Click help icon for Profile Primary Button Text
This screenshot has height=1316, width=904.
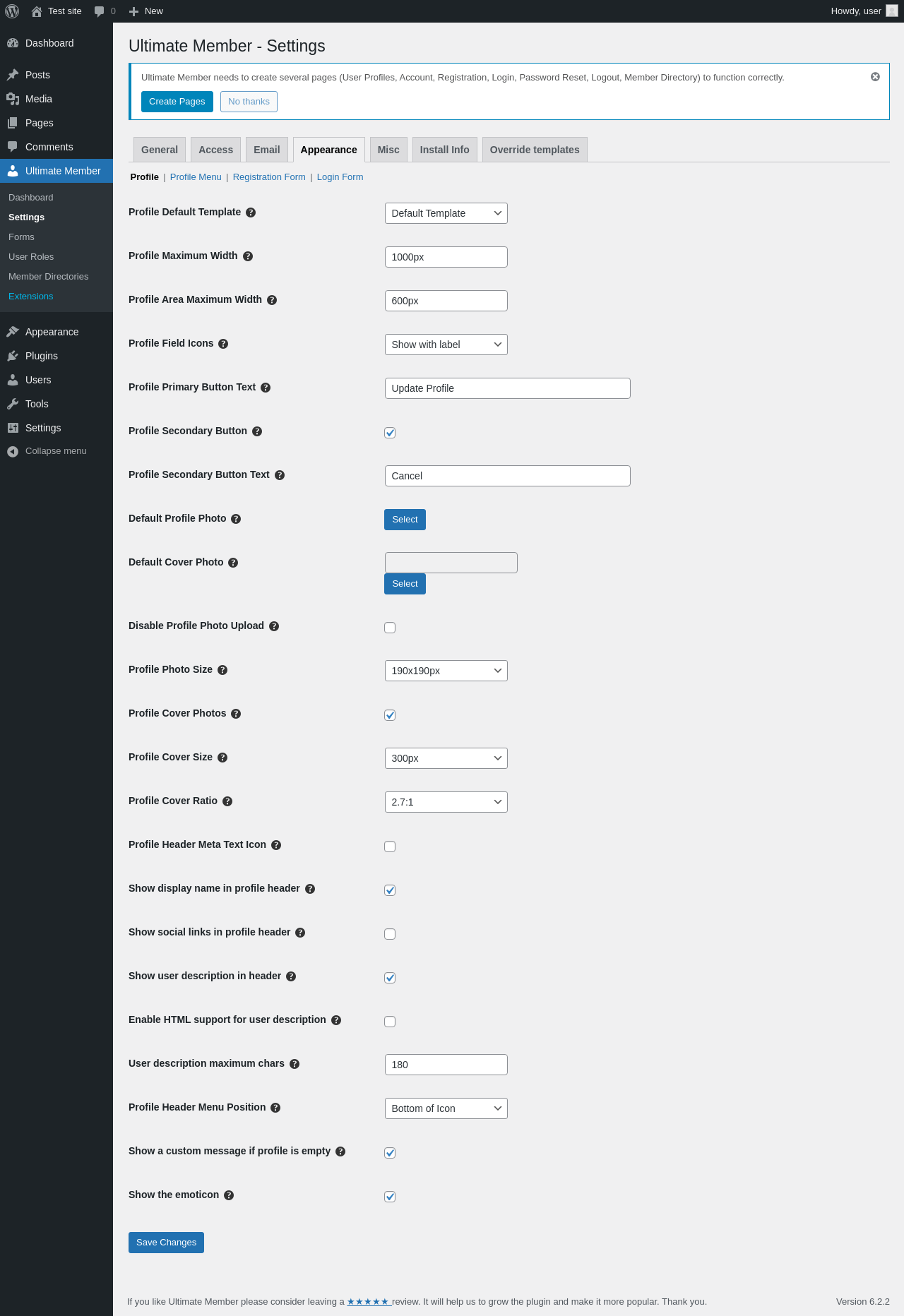click(266, 388)
